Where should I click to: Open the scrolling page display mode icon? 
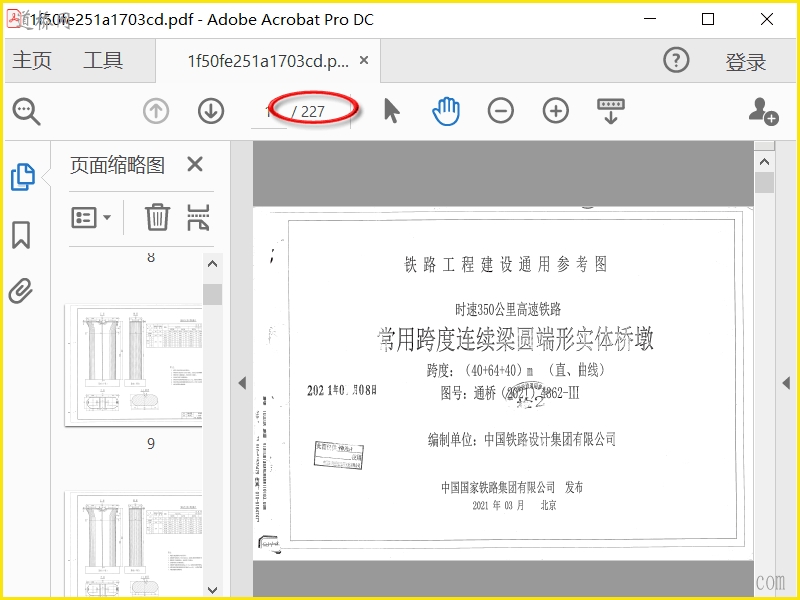611,111
